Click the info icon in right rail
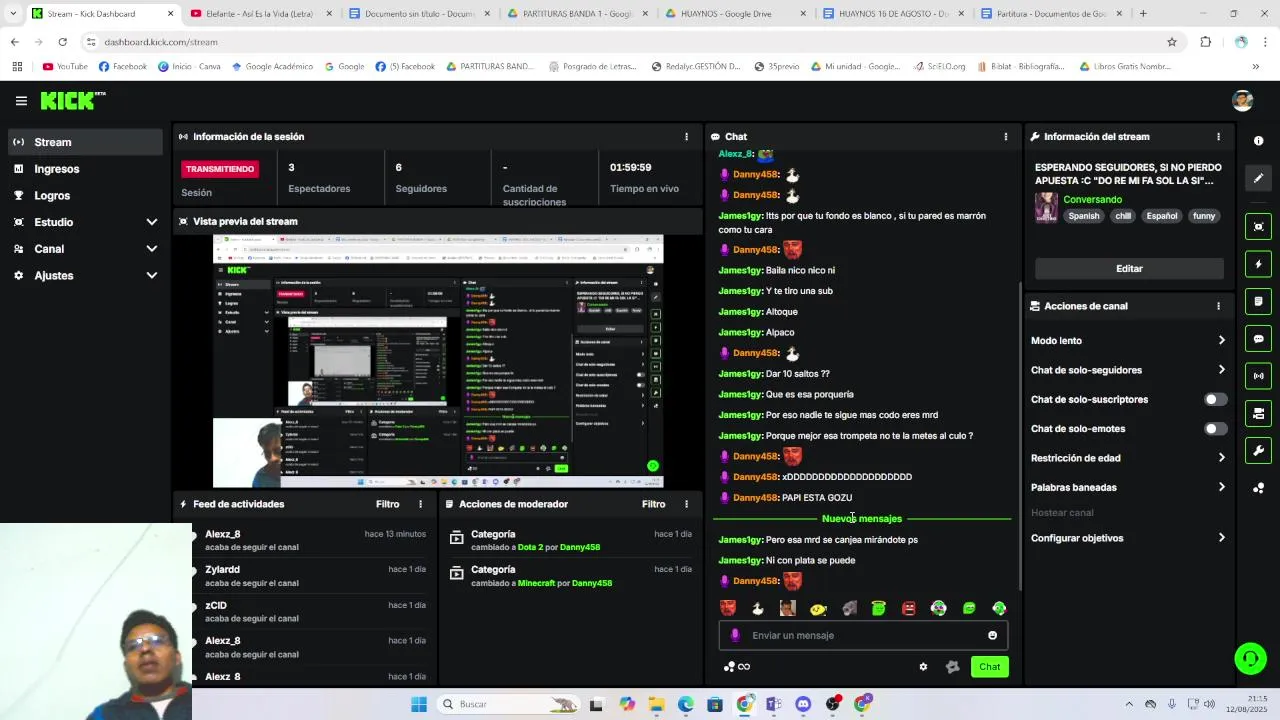This screenshot has width=1280, height=720. (x=1258, y=141)
